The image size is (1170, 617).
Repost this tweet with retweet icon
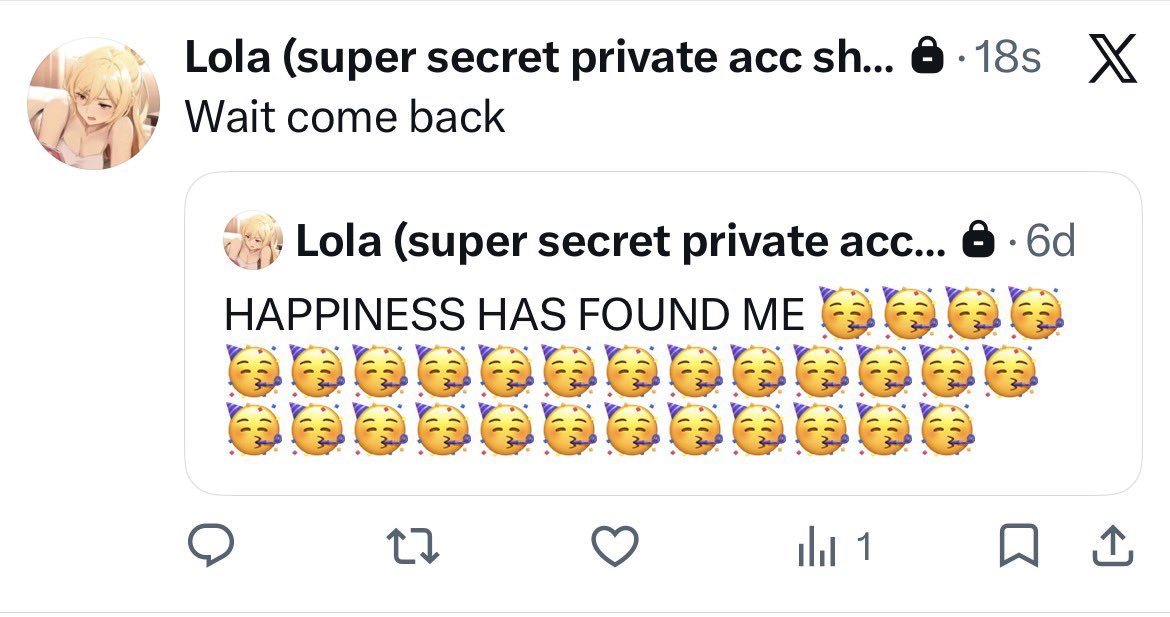point(414,545)
